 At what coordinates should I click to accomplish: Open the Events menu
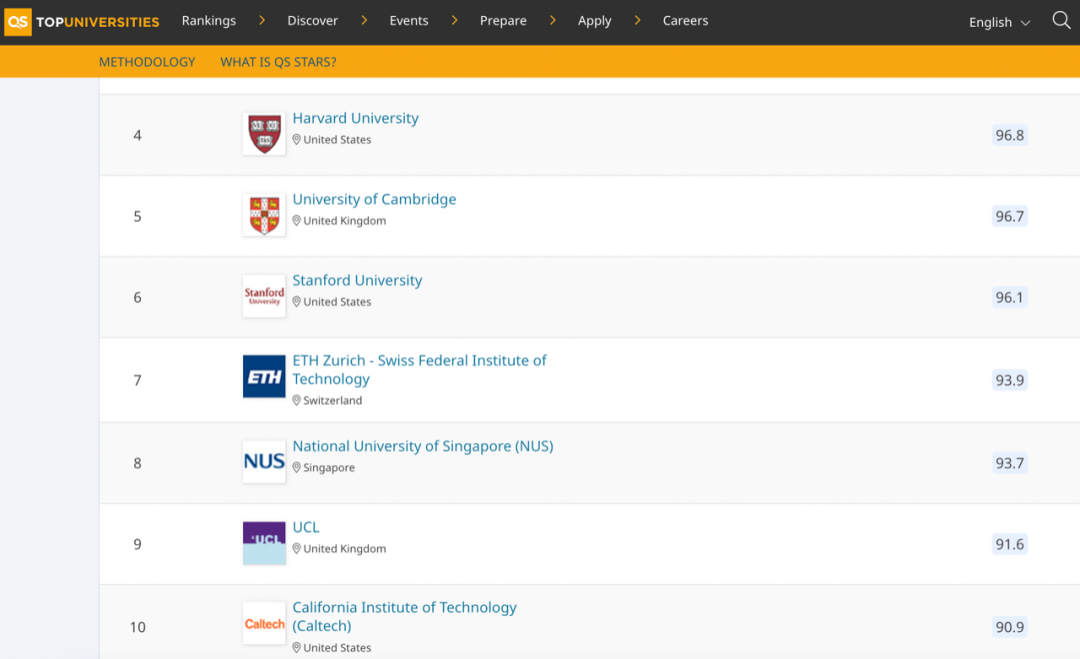pos(409,21)
